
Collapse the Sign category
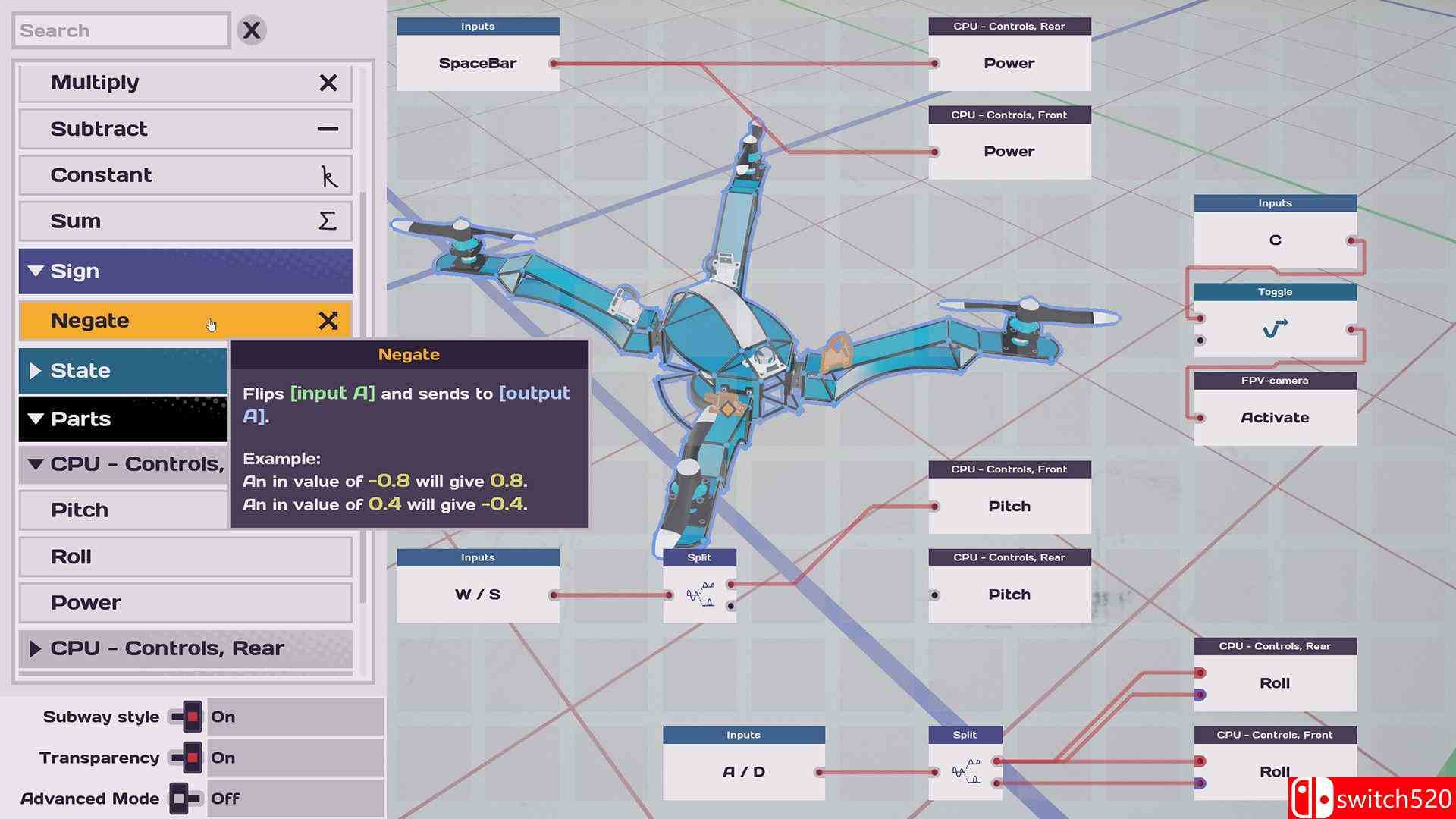(x=35, y=271)
